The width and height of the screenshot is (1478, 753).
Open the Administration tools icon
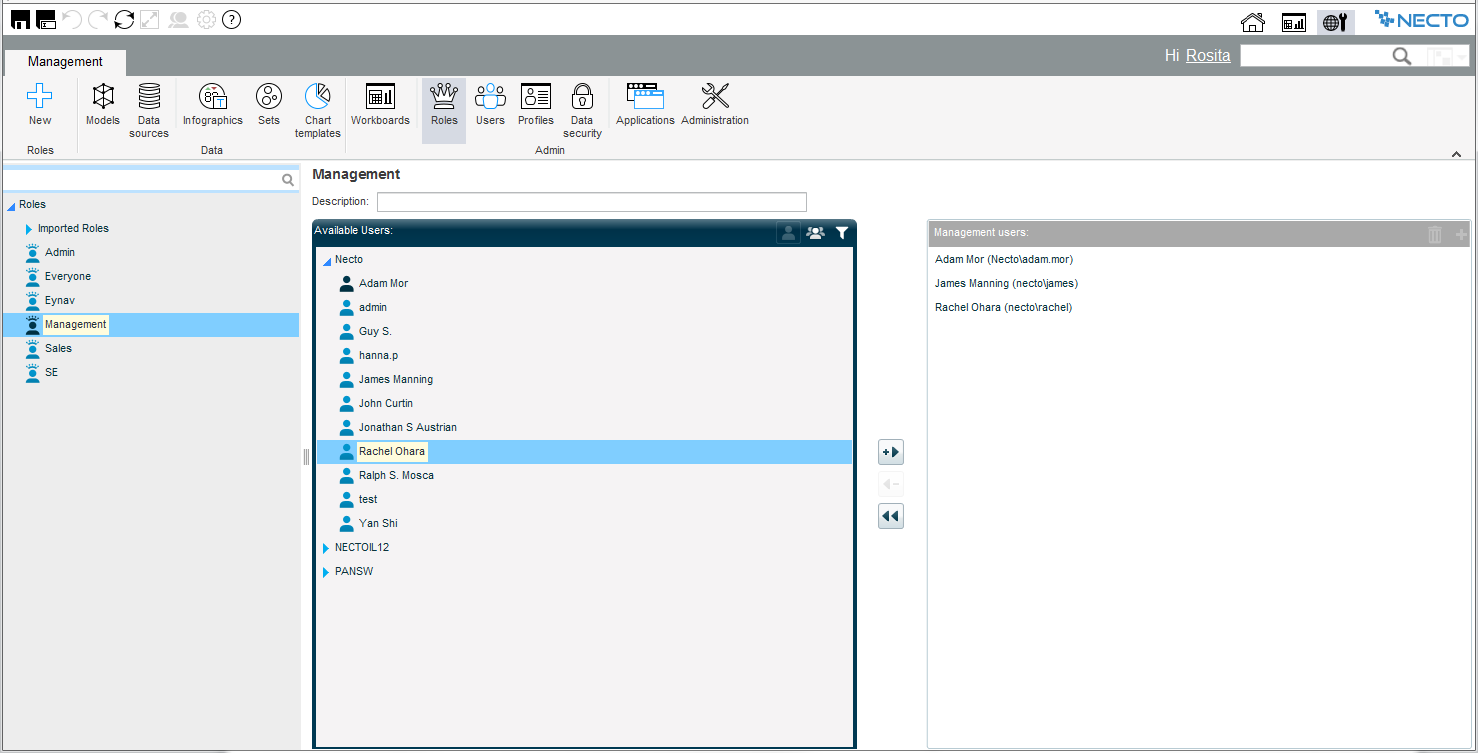pyautogui.click(x=714, y=104)
